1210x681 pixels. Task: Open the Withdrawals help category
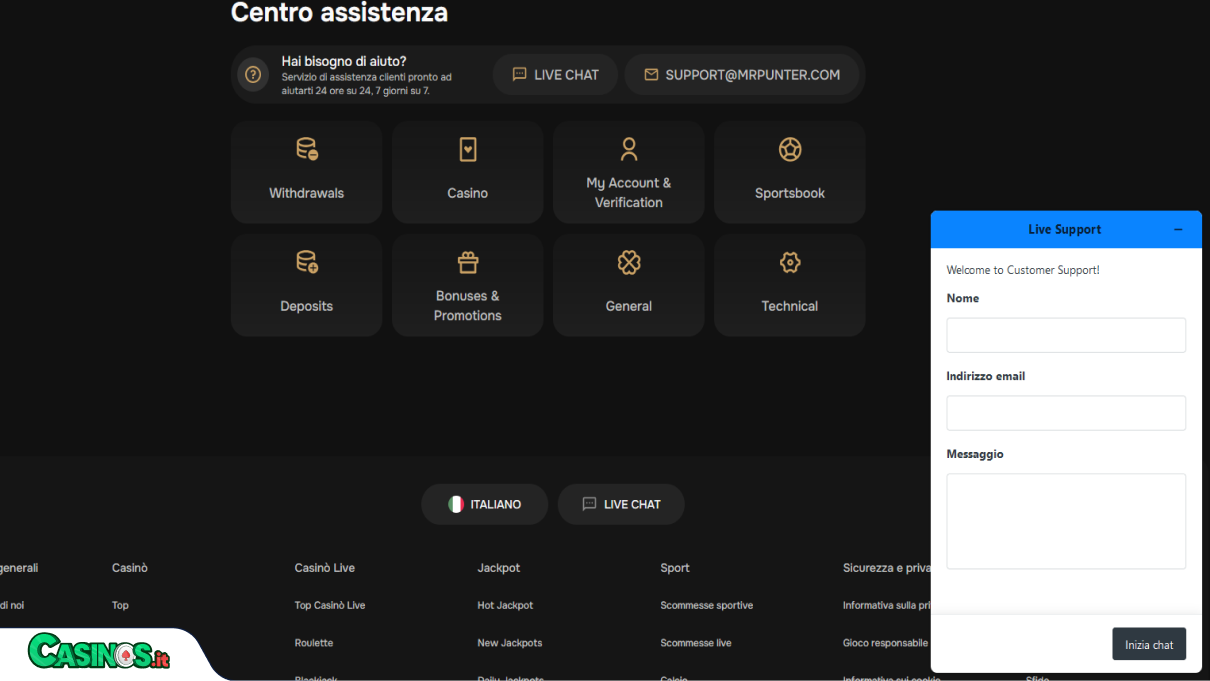point(306,172)
